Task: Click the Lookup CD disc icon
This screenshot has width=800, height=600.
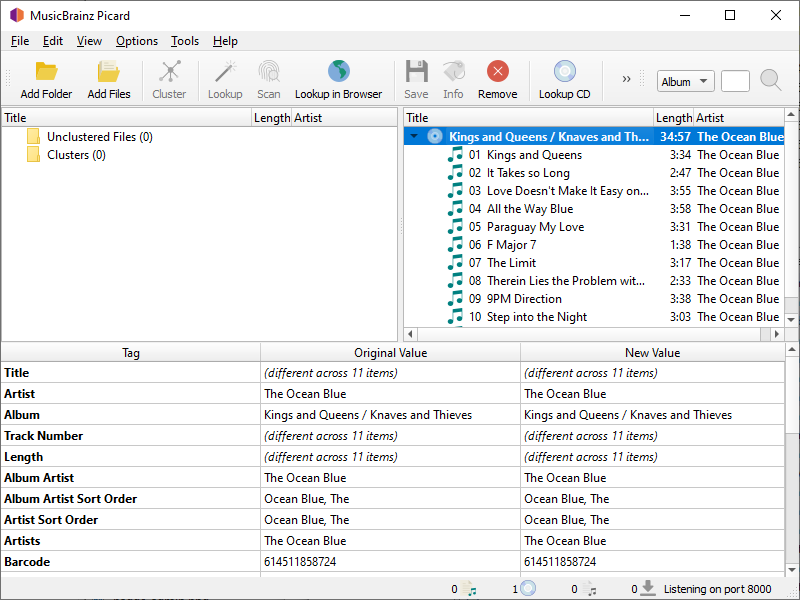Action: click(564, 72)
